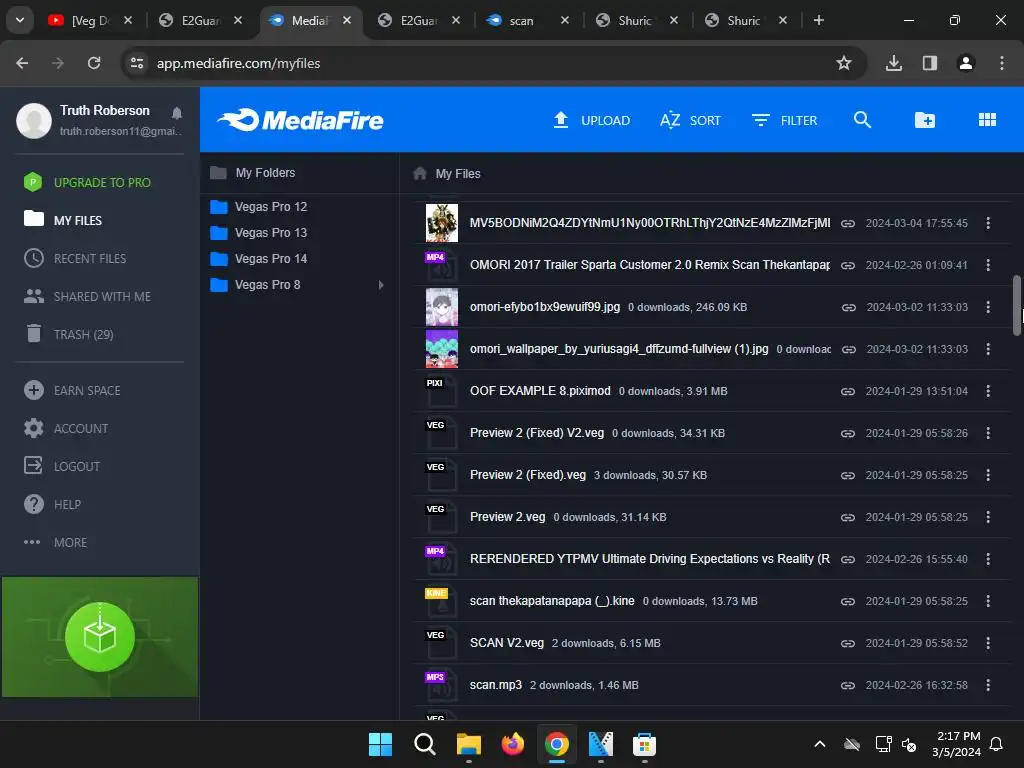This screenshot has width=1024, height=768.
Task: Open TRASH (29) in sidebar
Action: (69, 334)
